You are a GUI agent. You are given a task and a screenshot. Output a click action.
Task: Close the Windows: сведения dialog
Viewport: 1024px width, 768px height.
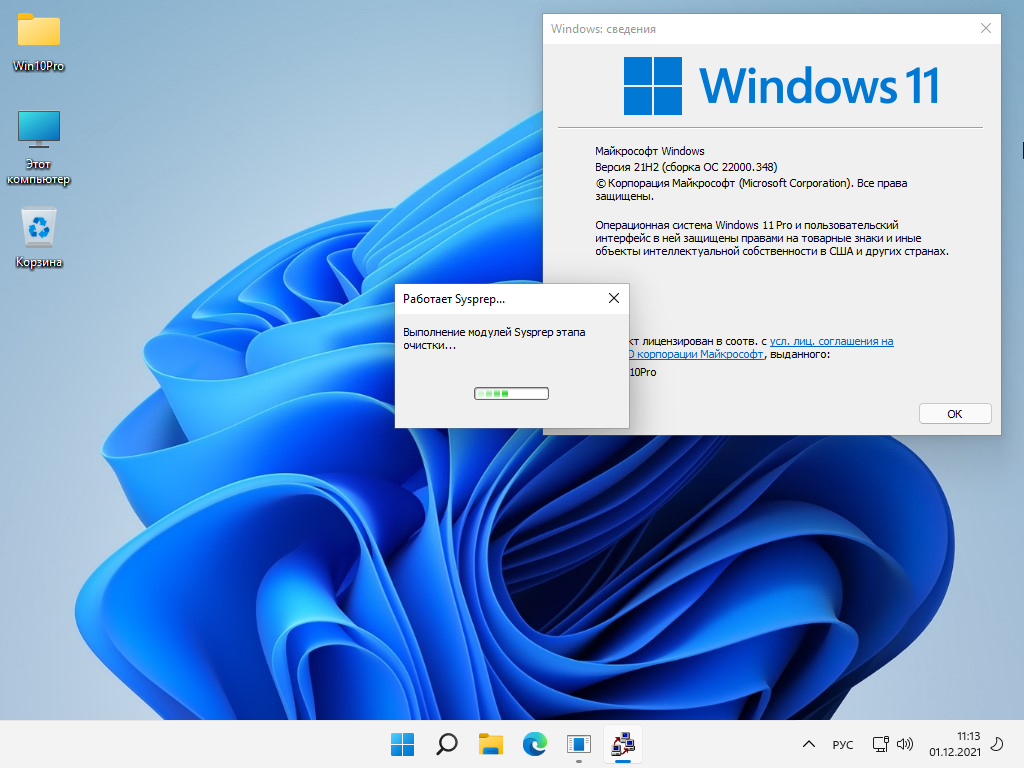click(985, 28)
